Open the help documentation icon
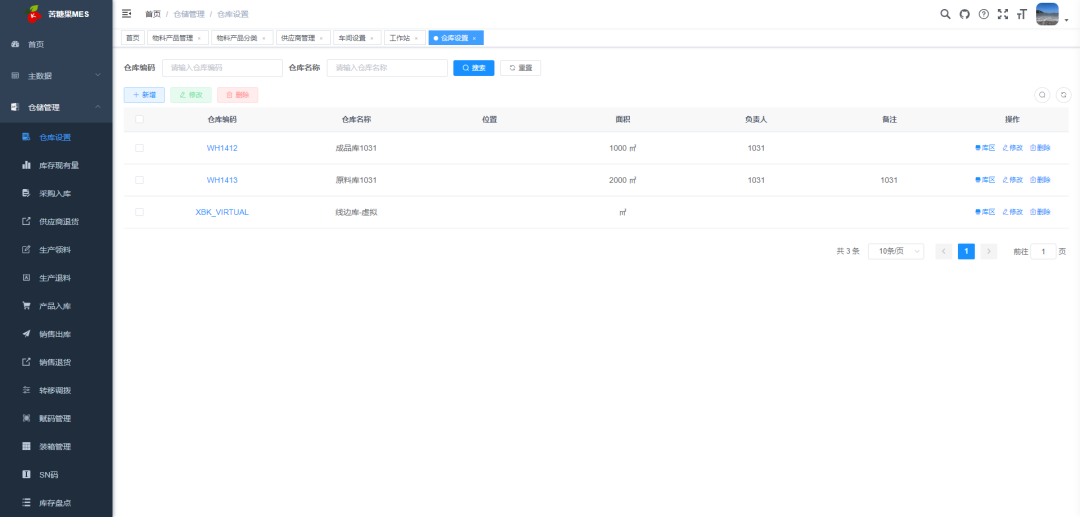The image size is (1080, 517). tap(983, 14)
